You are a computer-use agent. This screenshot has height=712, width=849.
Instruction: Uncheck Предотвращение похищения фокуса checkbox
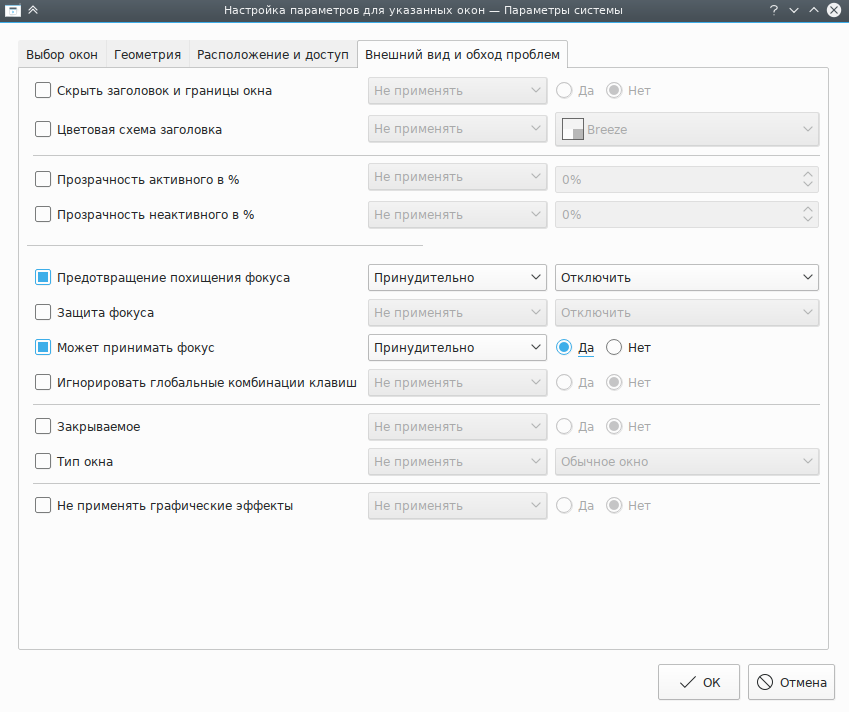(x=43, y=278)
